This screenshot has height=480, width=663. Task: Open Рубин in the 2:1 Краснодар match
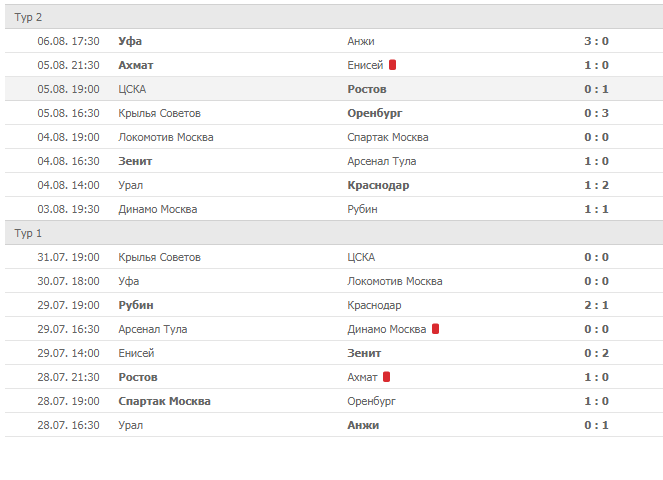click(x=135, y=305)
